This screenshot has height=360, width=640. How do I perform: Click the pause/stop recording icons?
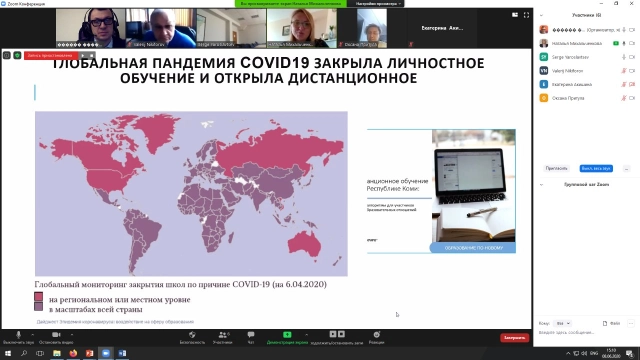(x=337, y=334)
